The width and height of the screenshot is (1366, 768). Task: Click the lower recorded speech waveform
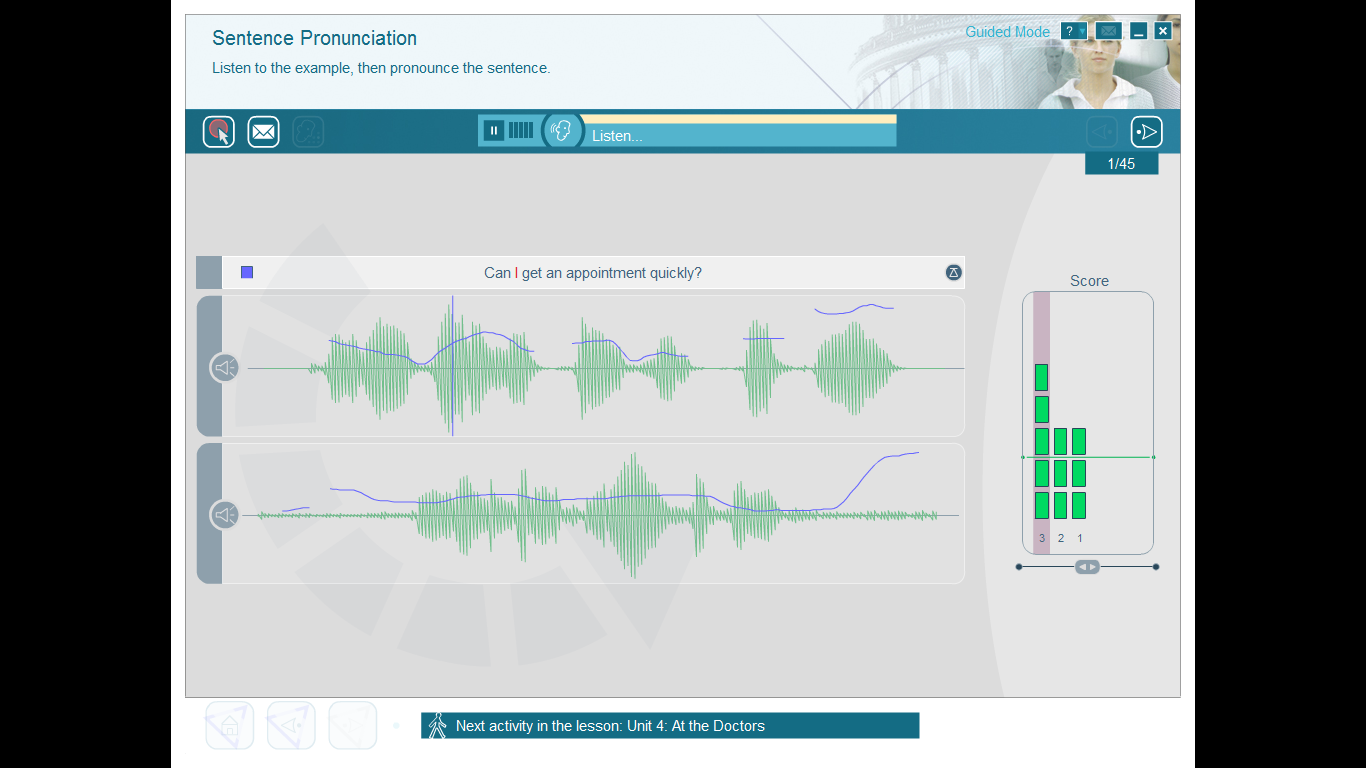[x=598, y=516]
